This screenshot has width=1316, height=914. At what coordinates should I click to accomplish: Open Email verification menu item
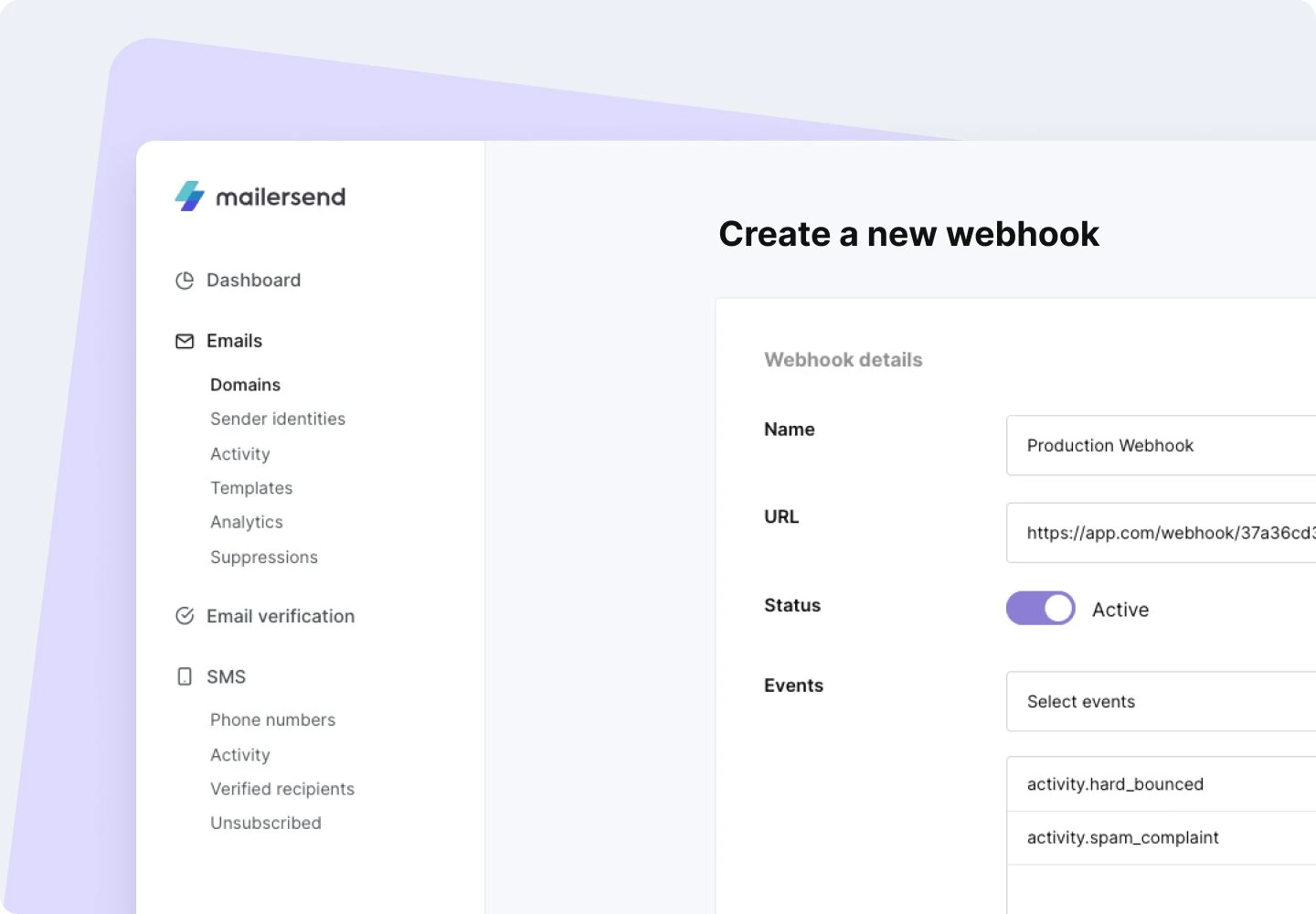[281, 616]
